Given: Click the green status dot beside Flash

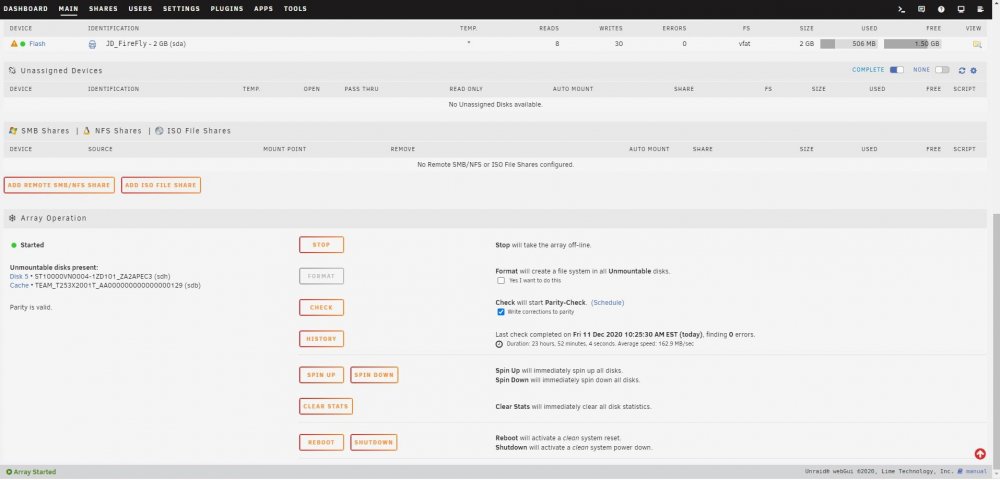Looking at the screenshot, I should pyautogui.click(x=23, y=44).
